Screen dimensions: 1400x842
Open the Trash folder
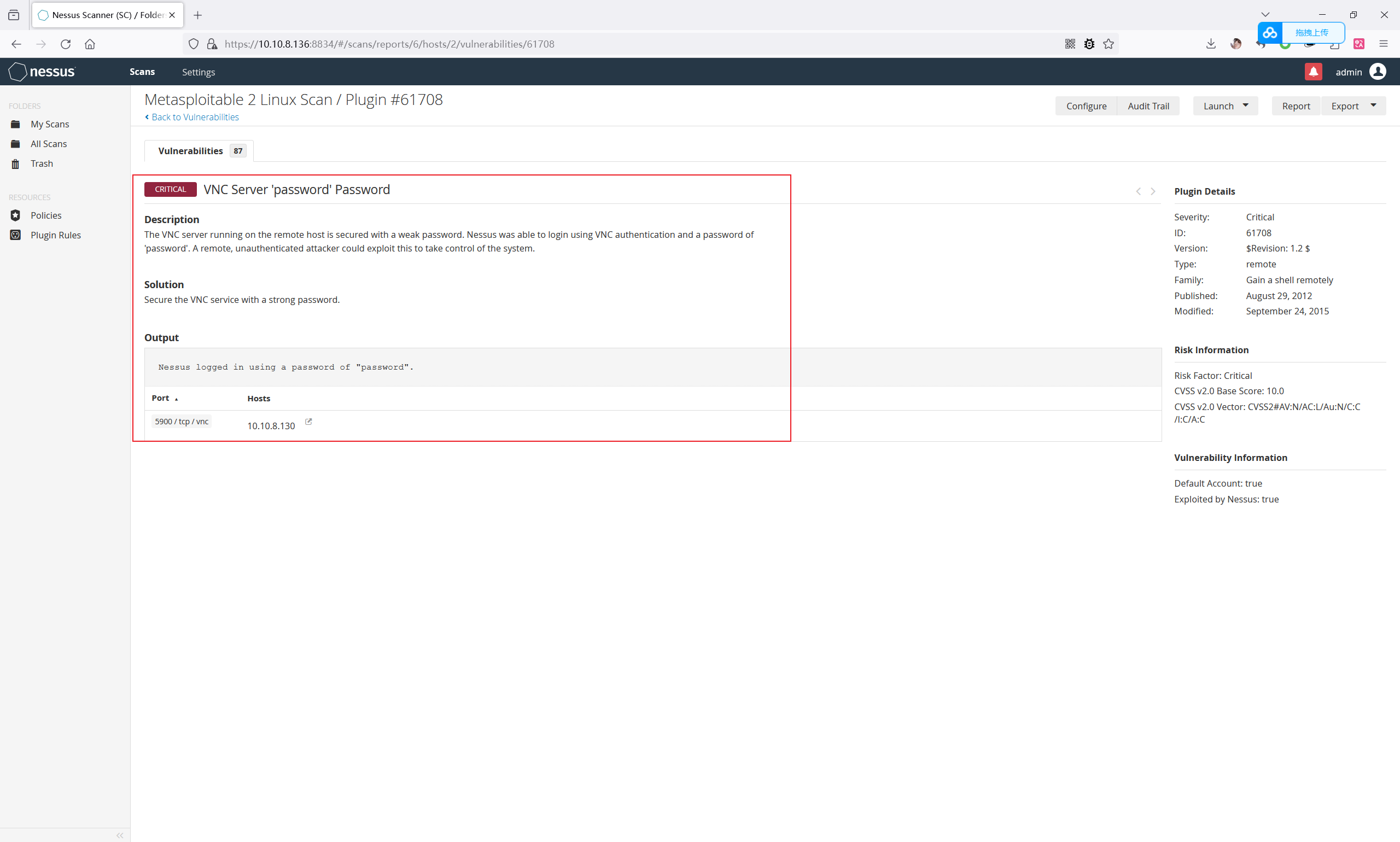tap(42, 163)
